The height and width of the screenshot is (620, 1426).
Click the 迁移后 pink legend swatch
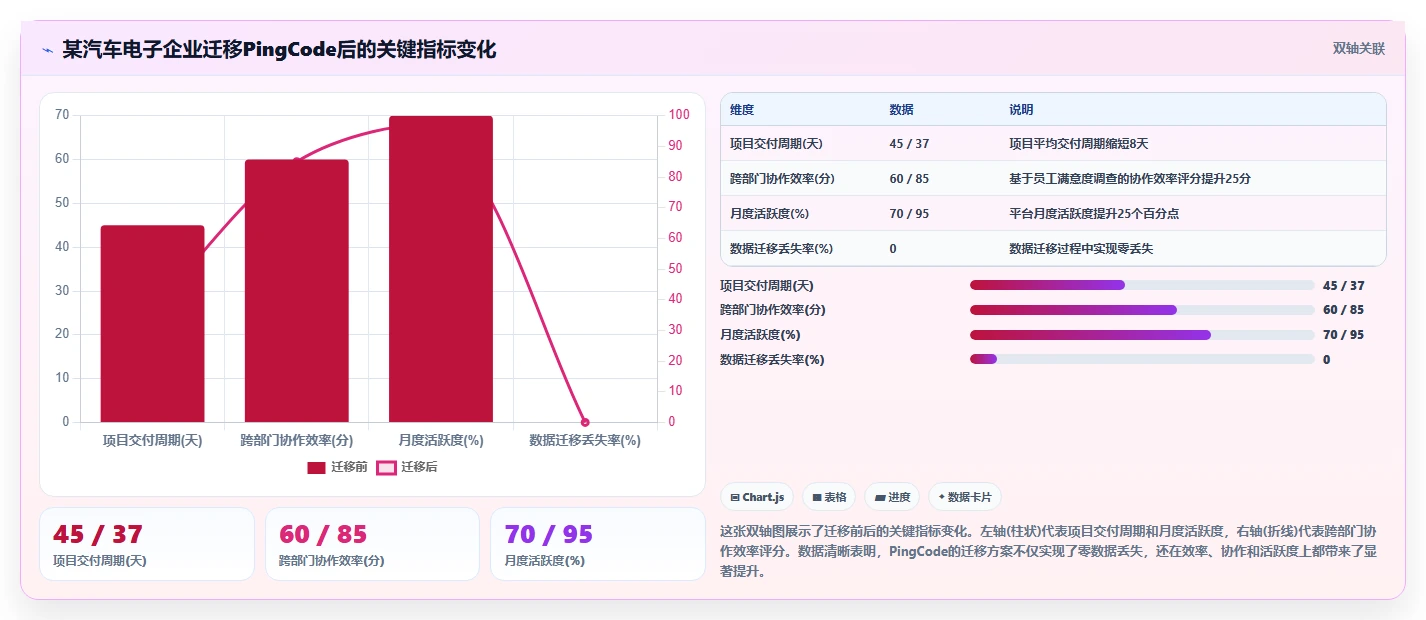(386, 467)
